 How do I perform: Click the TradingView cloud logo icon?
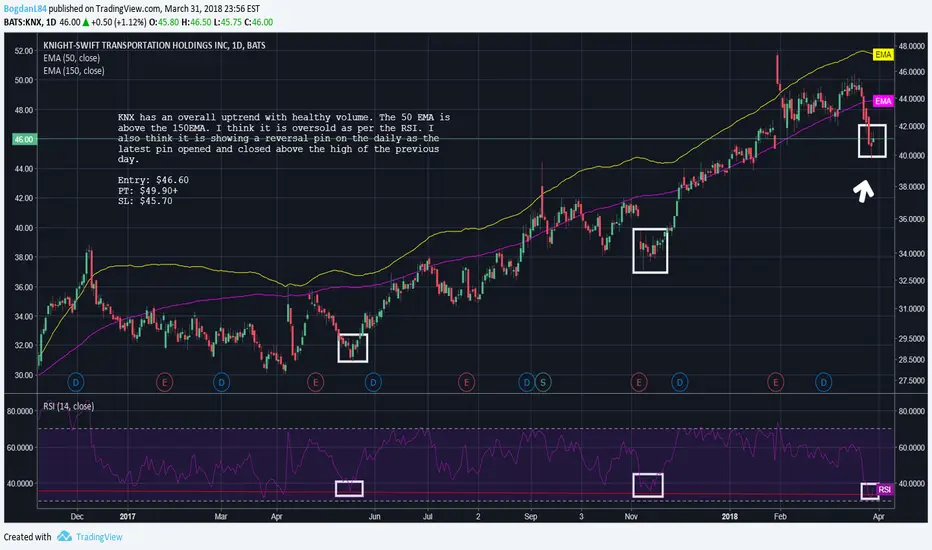64,536
